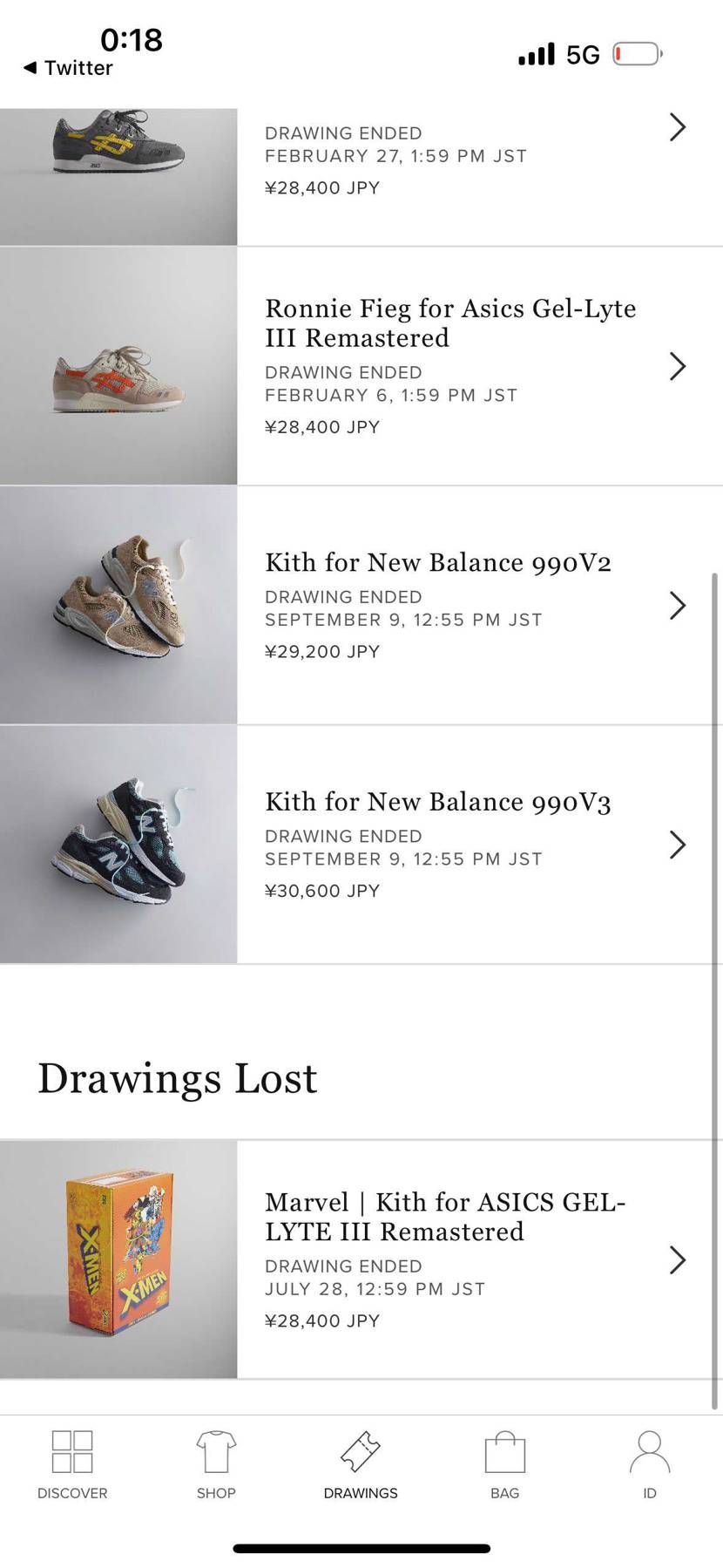Open chevron for New Balance 990V3
723x1568 pixels.
(678, 845)
